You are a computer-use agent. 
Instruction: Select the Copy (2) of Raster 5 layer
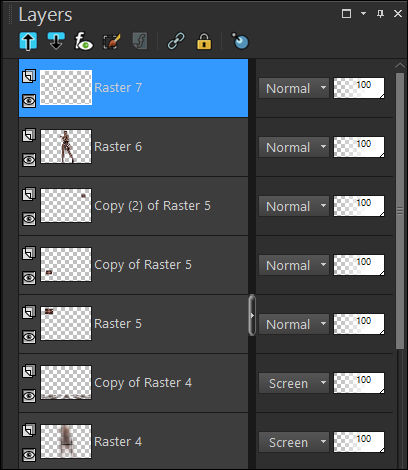coord(133,206)
